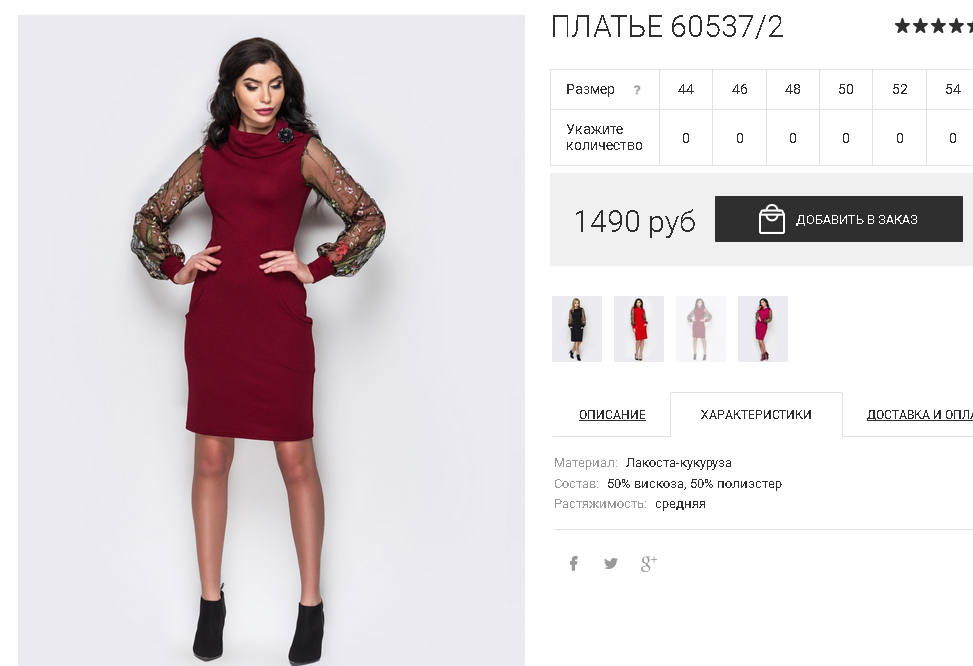Select the red dress thumbnail
The height and width of the screenshot is (666, 973).
(639, 329)
